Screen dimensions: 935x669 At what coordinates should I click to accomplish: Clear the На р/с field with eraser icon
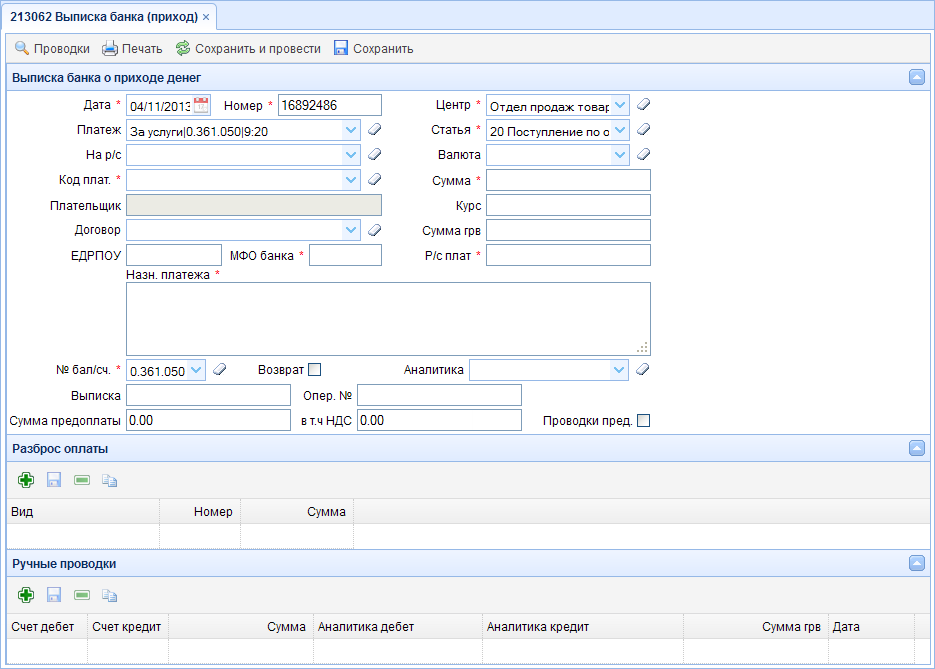374,154
